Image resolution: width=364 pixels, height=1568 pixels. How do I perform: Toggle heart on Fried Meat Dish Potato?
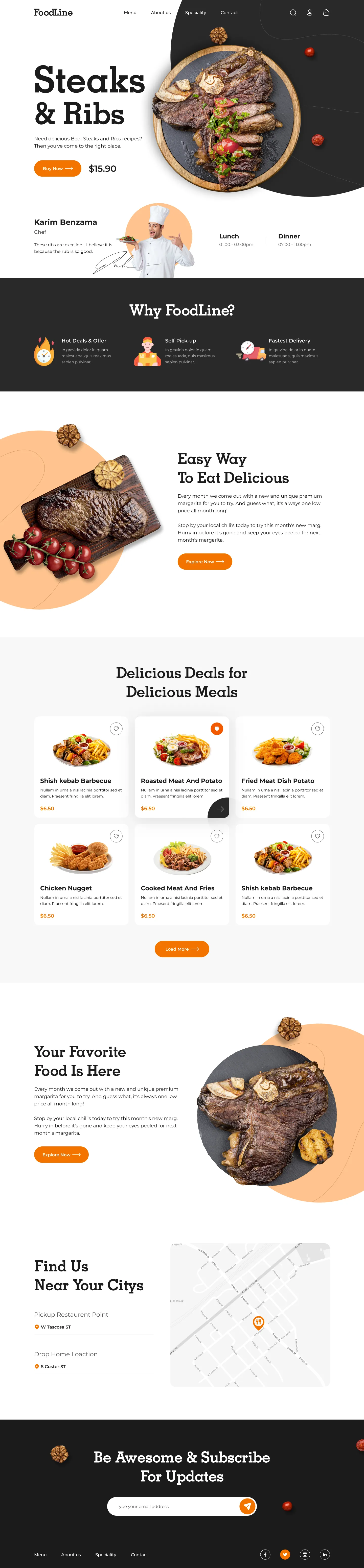(317, 729)
